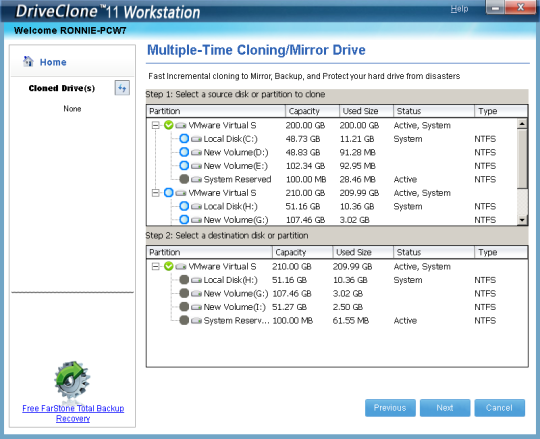Collapse the destination VMware Virtual S disk
This screenshot has width=540, height=439.
pos(155,266)
